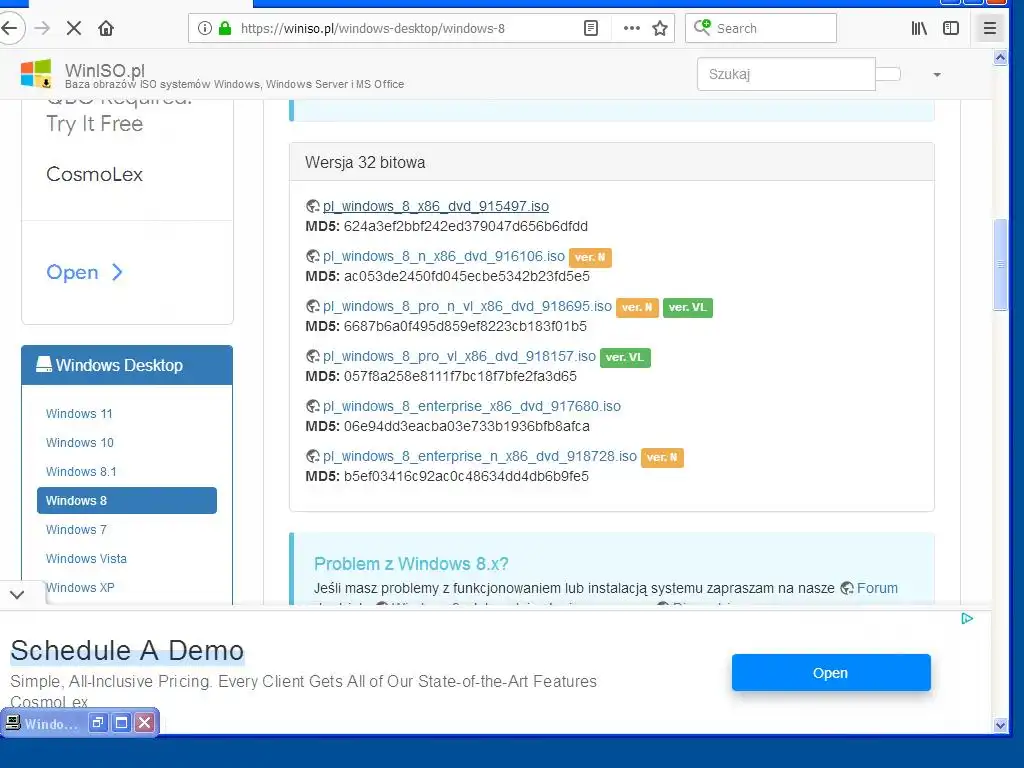The height and width of the screenshot is (768, 1024).
Task: Click the chevron next to sidebar Open
Action: pyautogui.click(x=117, y=272)
